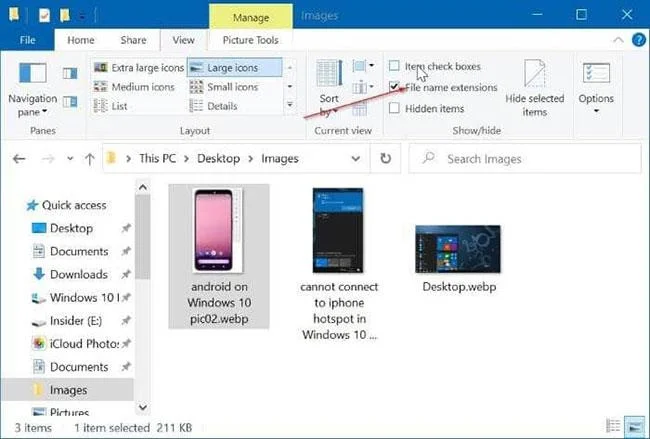Click Size all columns to fit icon
Image resolution: width=650 pixels, height=439 pixels.
(x=359, y=109)
